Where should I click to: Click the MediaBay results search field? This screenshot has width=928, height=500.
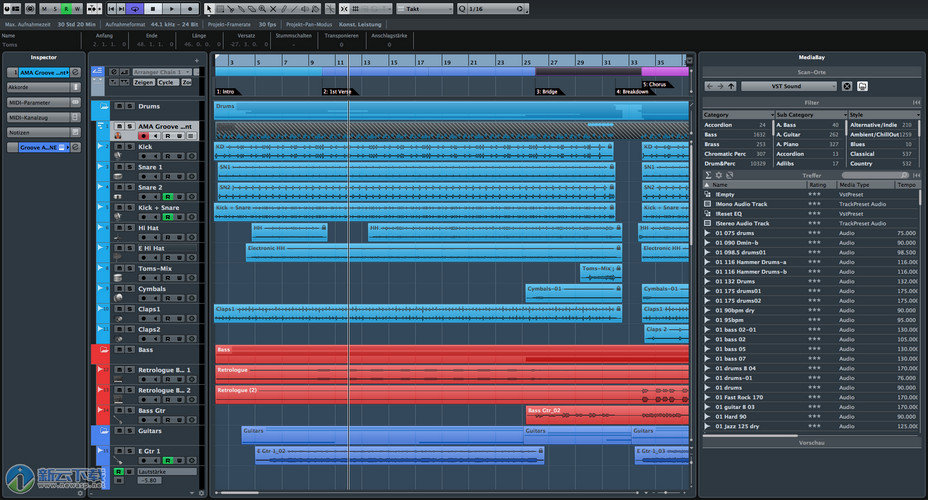coord(875,175)
